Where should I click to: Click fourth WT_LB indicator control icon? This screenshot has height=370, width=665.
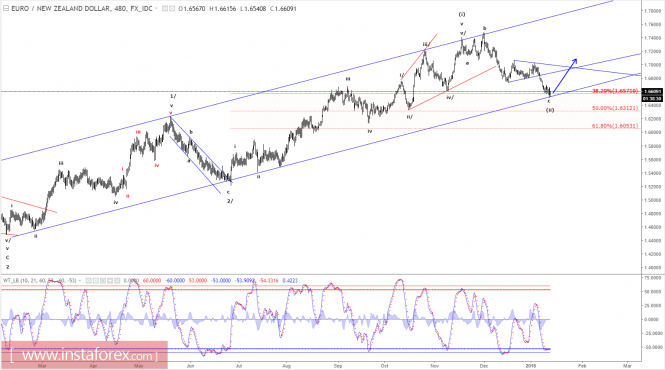pyautogui.click(x=110, y=280)
